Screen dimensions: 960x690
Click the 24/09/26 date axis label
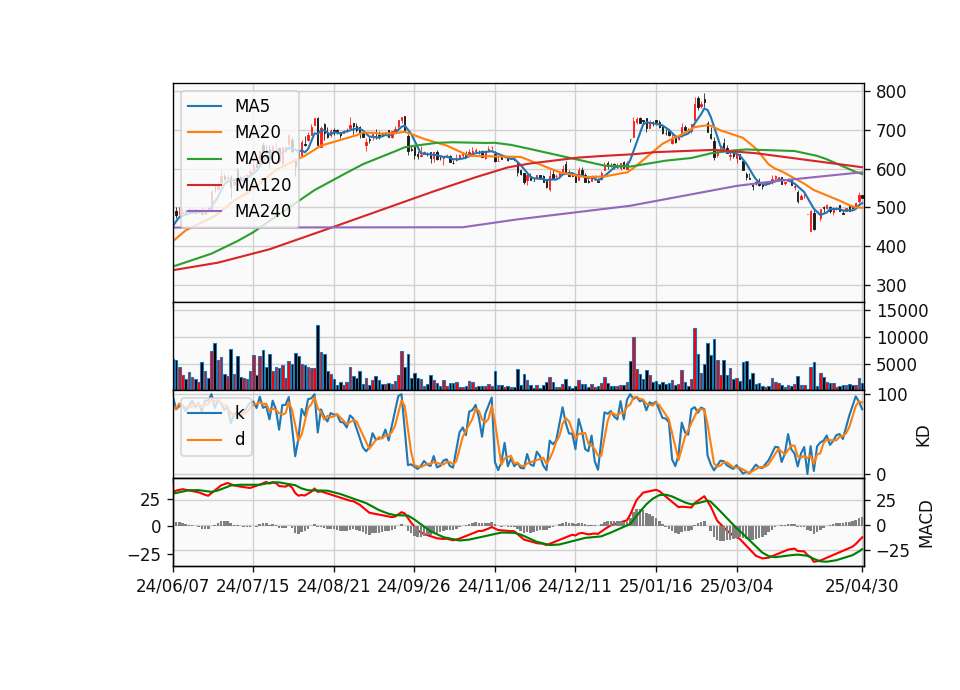pos(414,586)
